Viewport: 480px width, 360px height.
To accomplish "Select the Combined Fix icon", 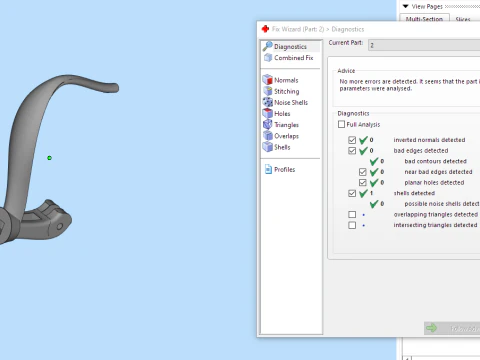I will pos(268,58).
